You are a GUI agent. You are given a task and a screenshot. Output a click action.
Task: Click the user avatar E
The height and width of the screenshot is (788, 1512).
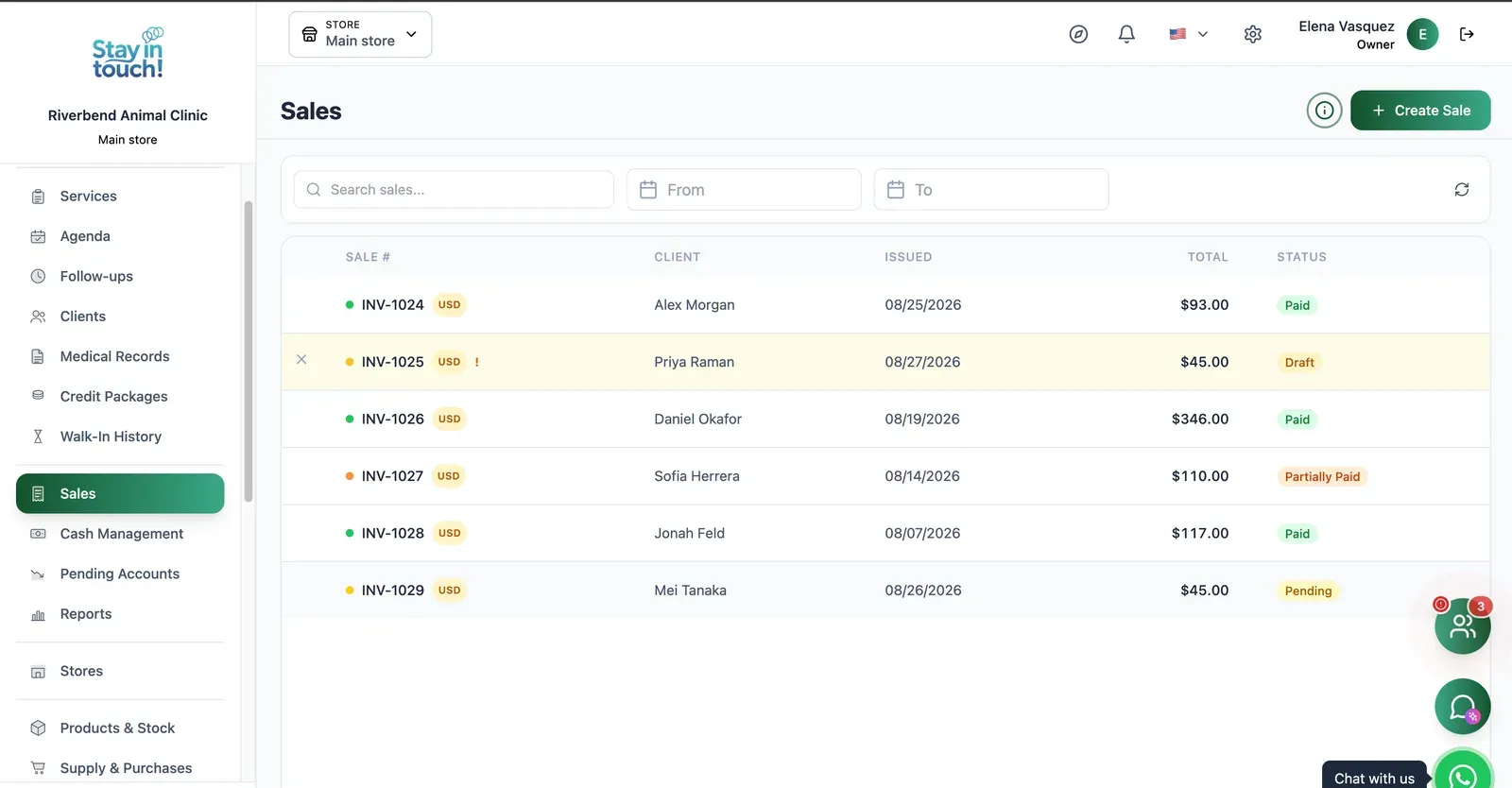point(1422,34)
